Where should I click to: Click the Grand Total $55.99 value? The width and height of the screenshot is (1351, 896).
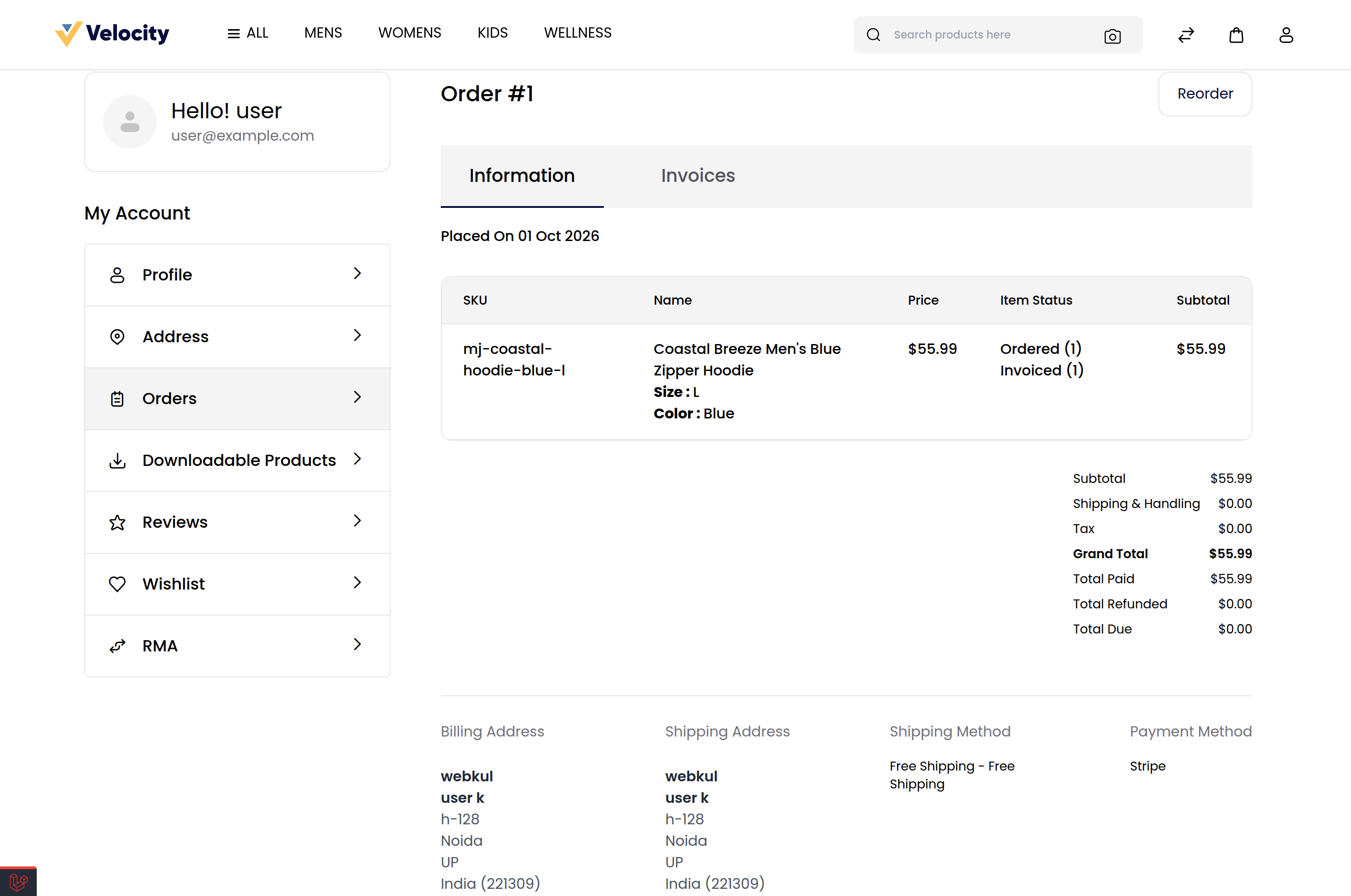(1230, 554)
